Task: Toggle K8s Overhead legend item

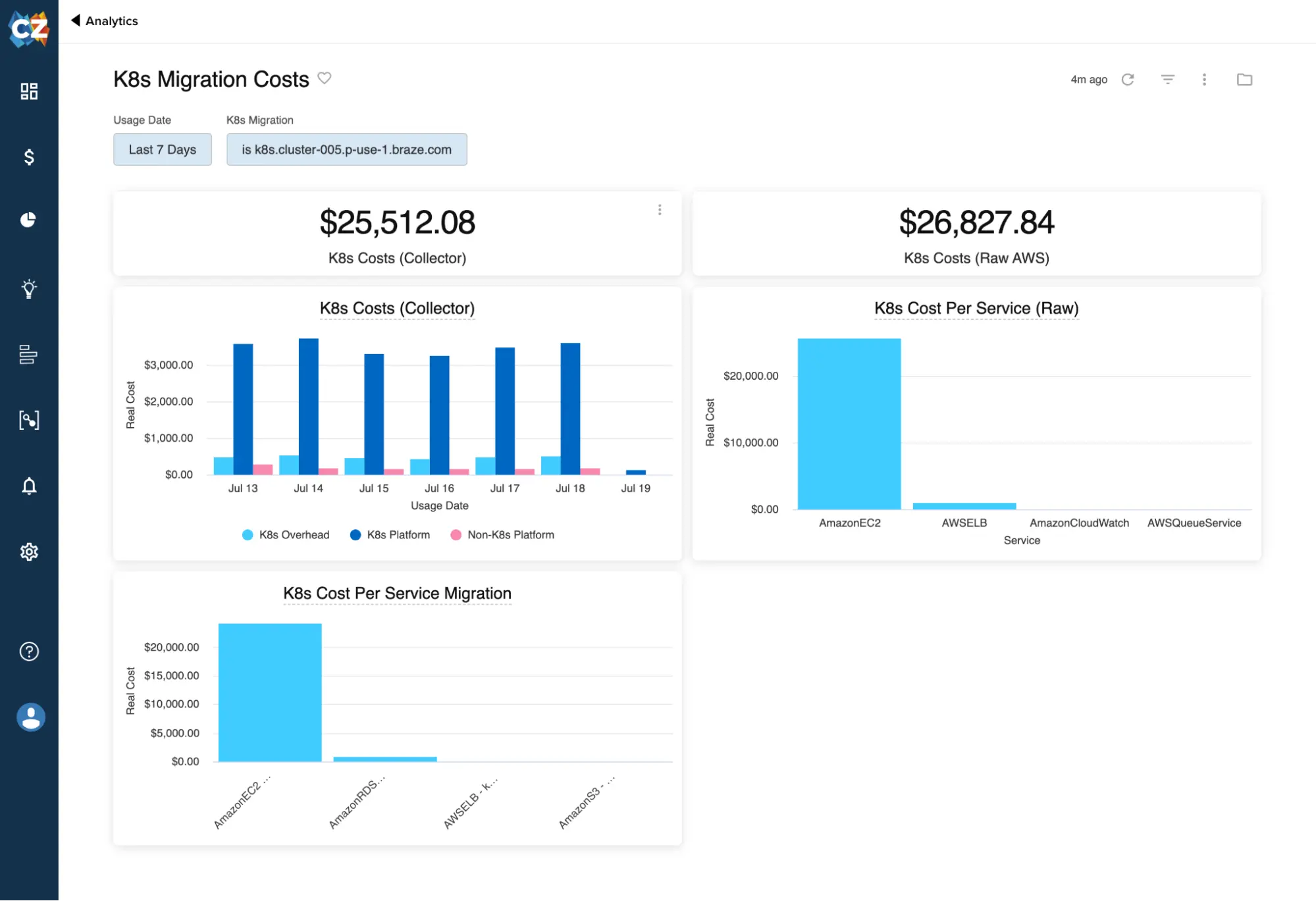Action: pyautogui.click(x=286, y=535)
